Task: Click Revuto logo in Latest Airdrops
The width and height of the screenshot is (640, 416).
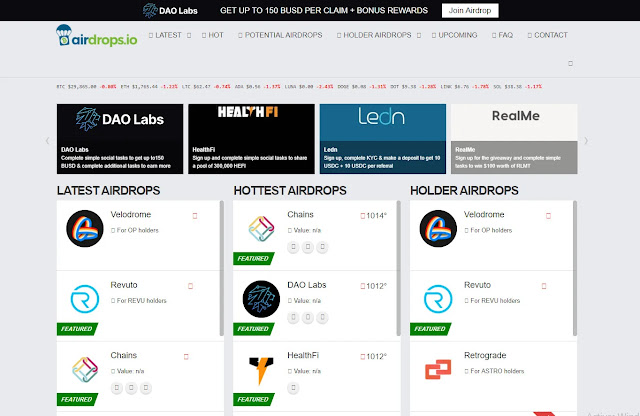Action: pyautogui.click(x=85, y=299)
